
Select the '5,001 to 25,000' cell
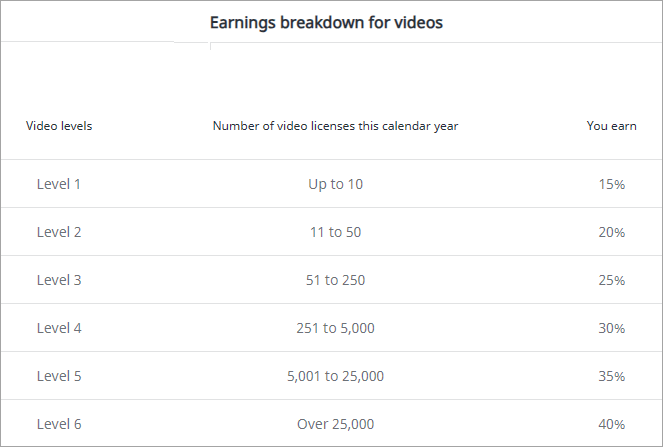point(335,376)
